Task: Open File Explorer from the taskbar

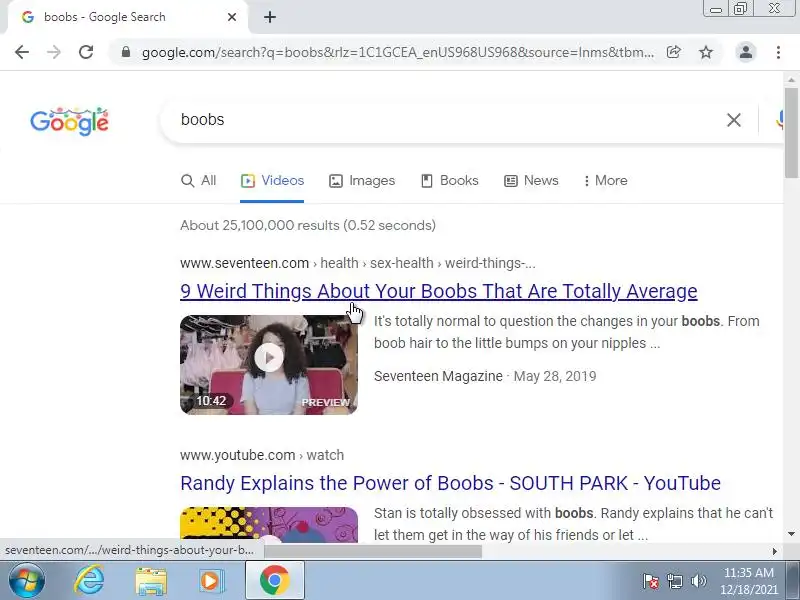Action: point(151,581)
